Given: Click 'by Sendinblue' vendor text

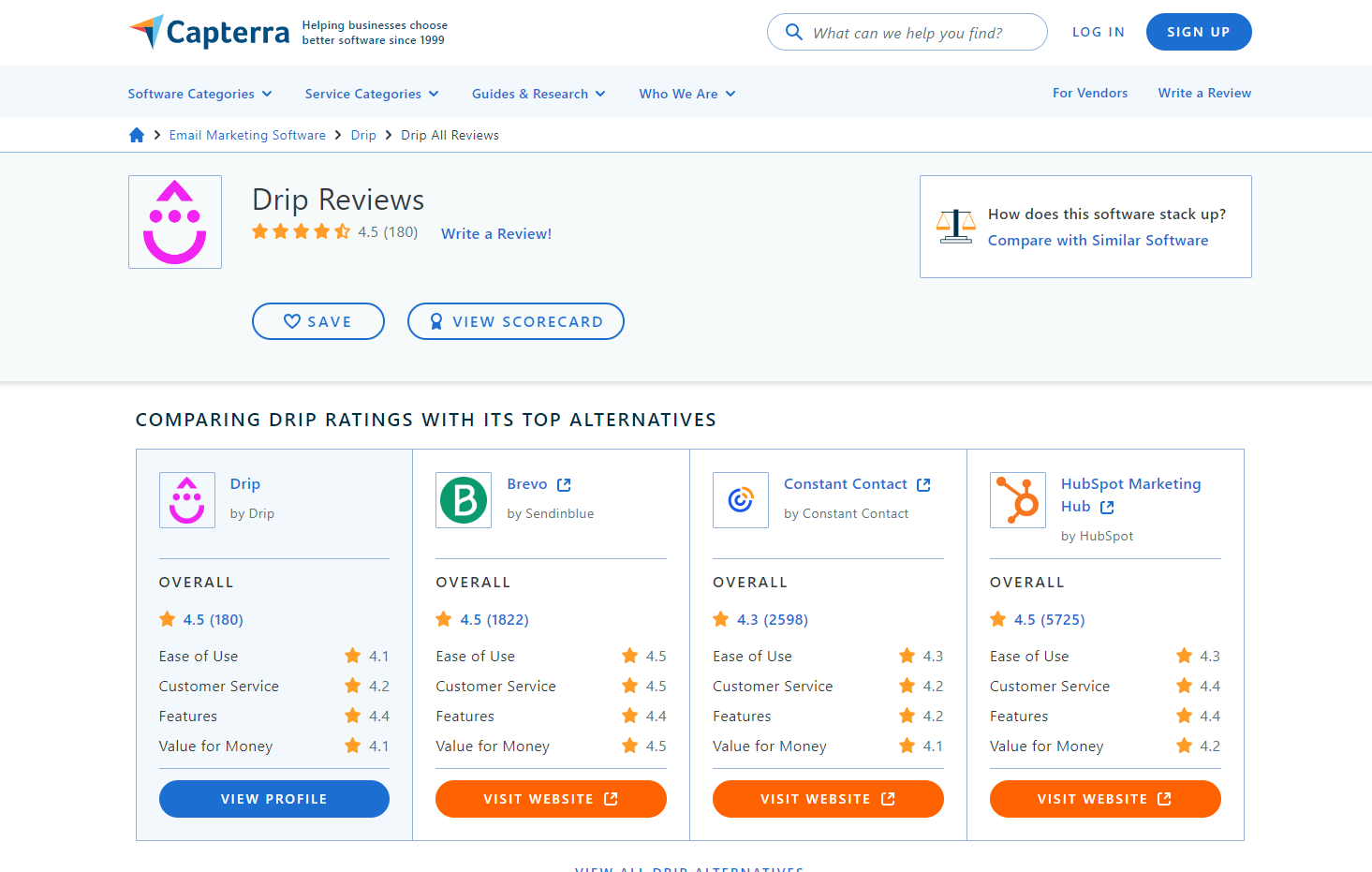Looking at the screenshot, I should click(x=551, y=513).
